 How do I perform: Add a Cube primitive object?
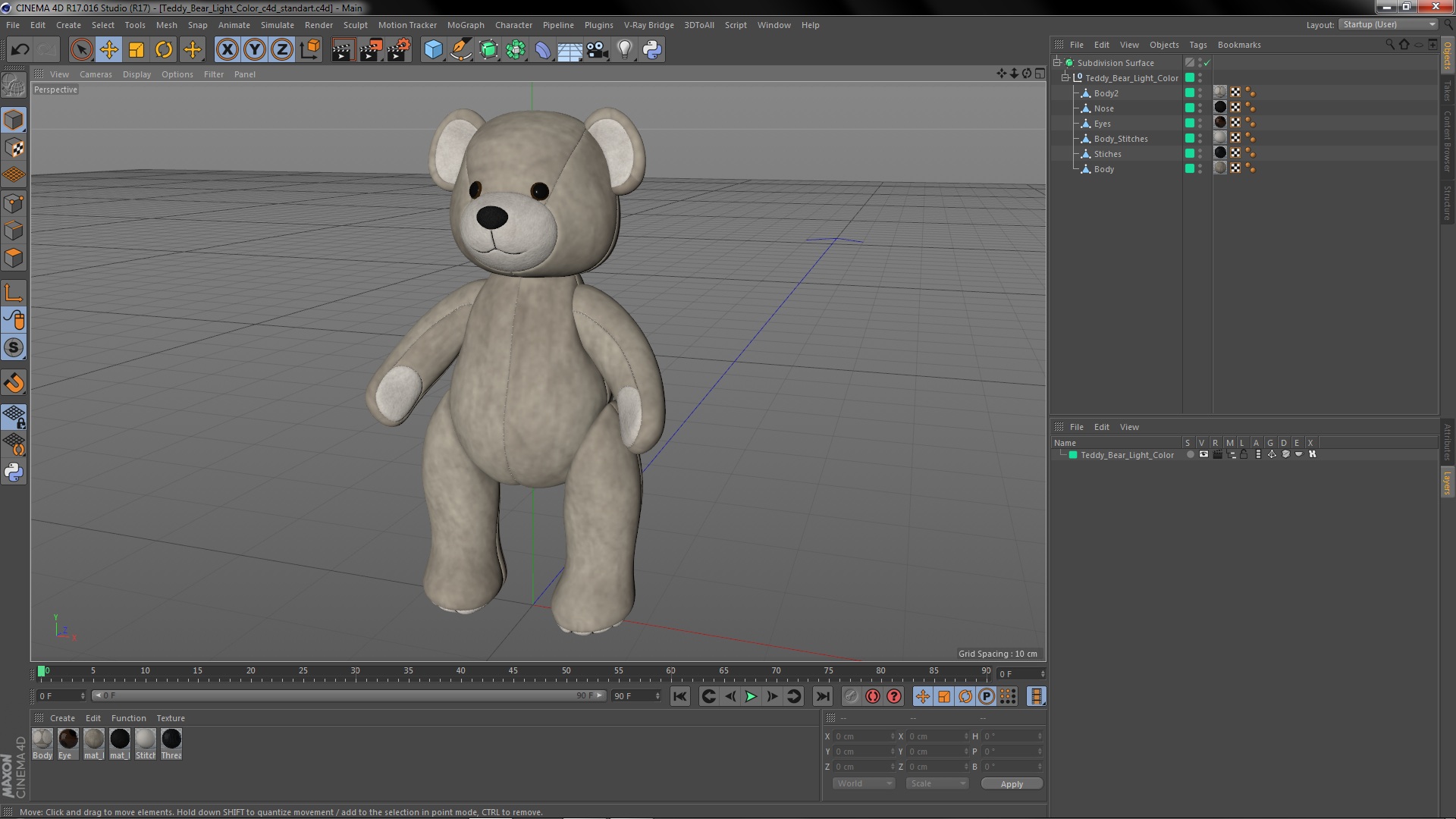tap(433, 50)
